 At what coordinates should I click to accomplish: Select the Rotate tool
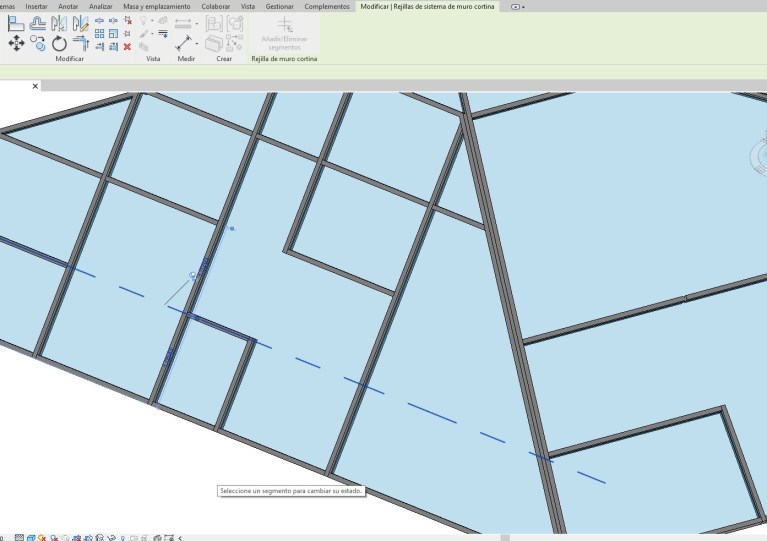point(59,43)
